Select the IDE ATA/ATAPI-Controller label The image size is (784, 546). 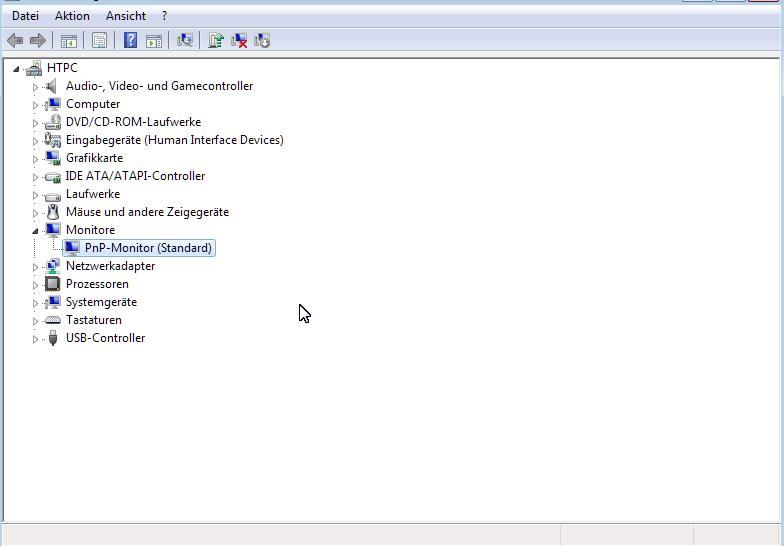(135, 176)
